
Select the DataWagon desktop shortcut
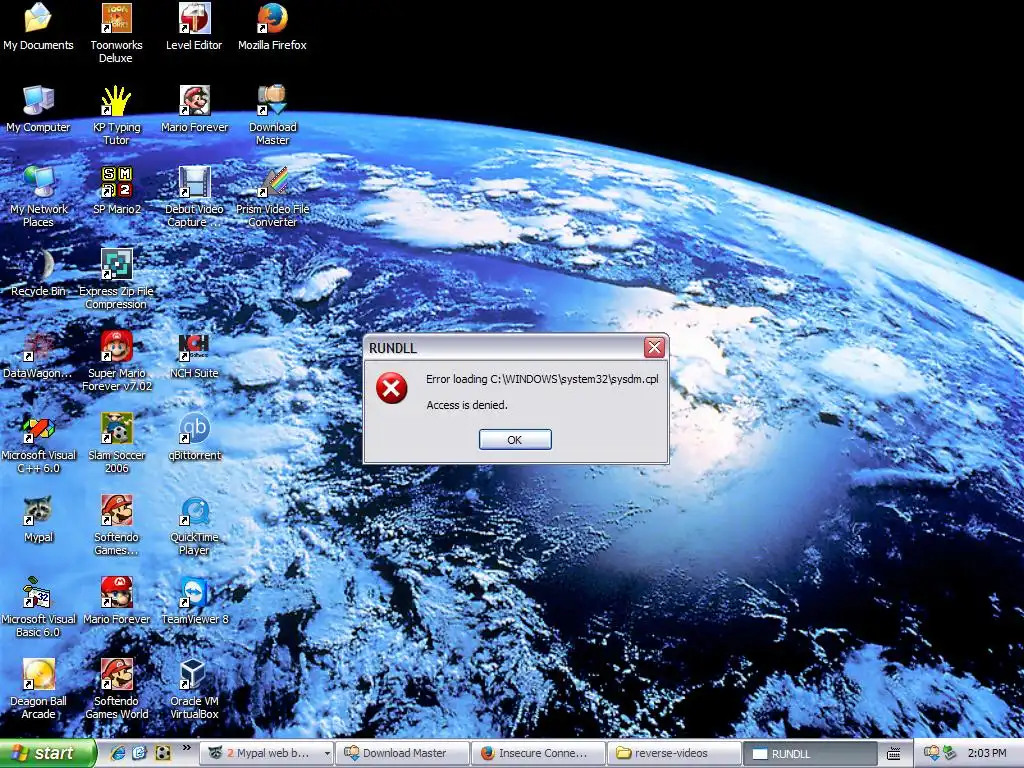[38, 356]
